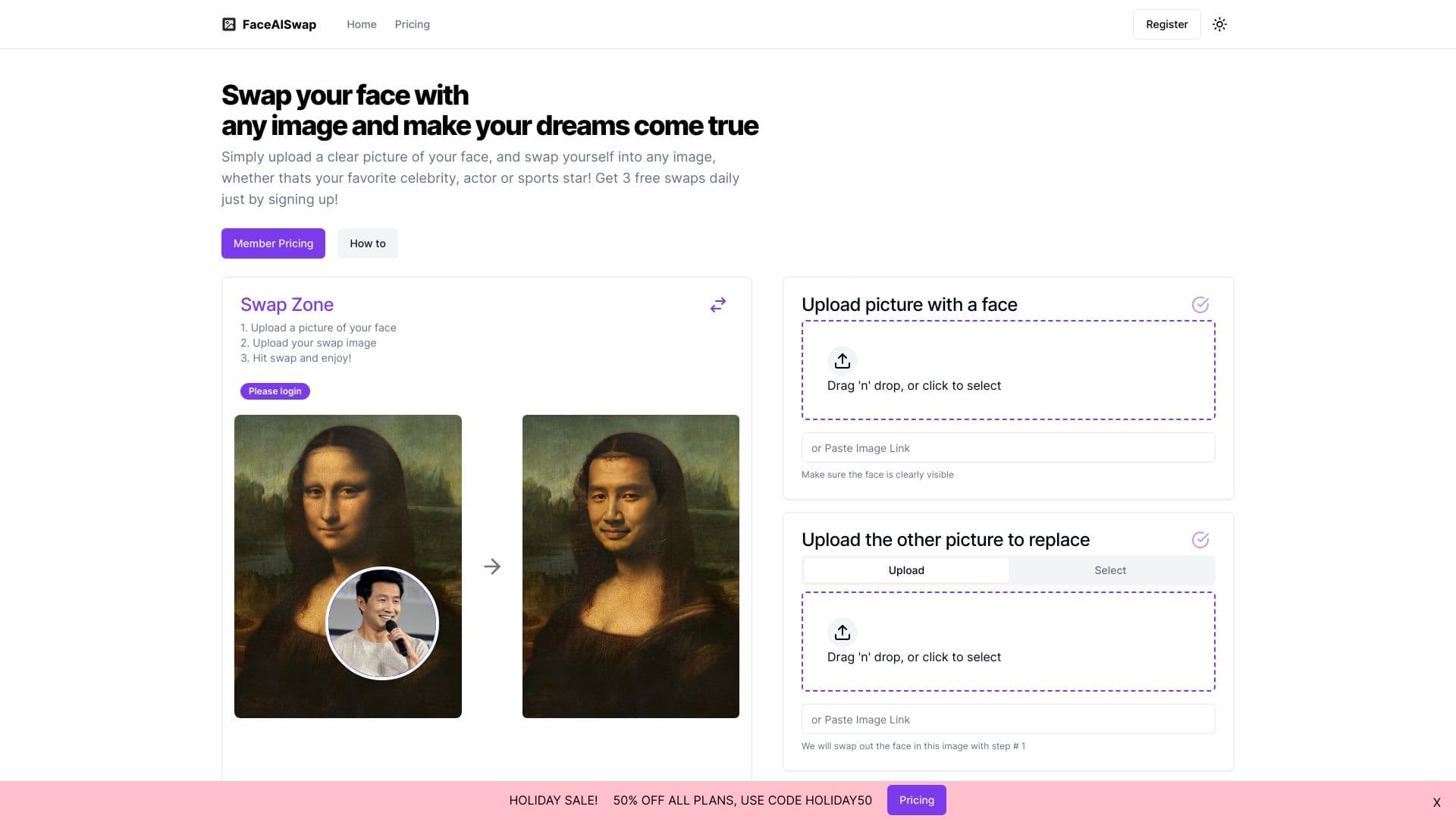Open the Home page from the navbar
Image resolution: width=1456 pixels, height=819 pixels.
[x=362, y=24]
